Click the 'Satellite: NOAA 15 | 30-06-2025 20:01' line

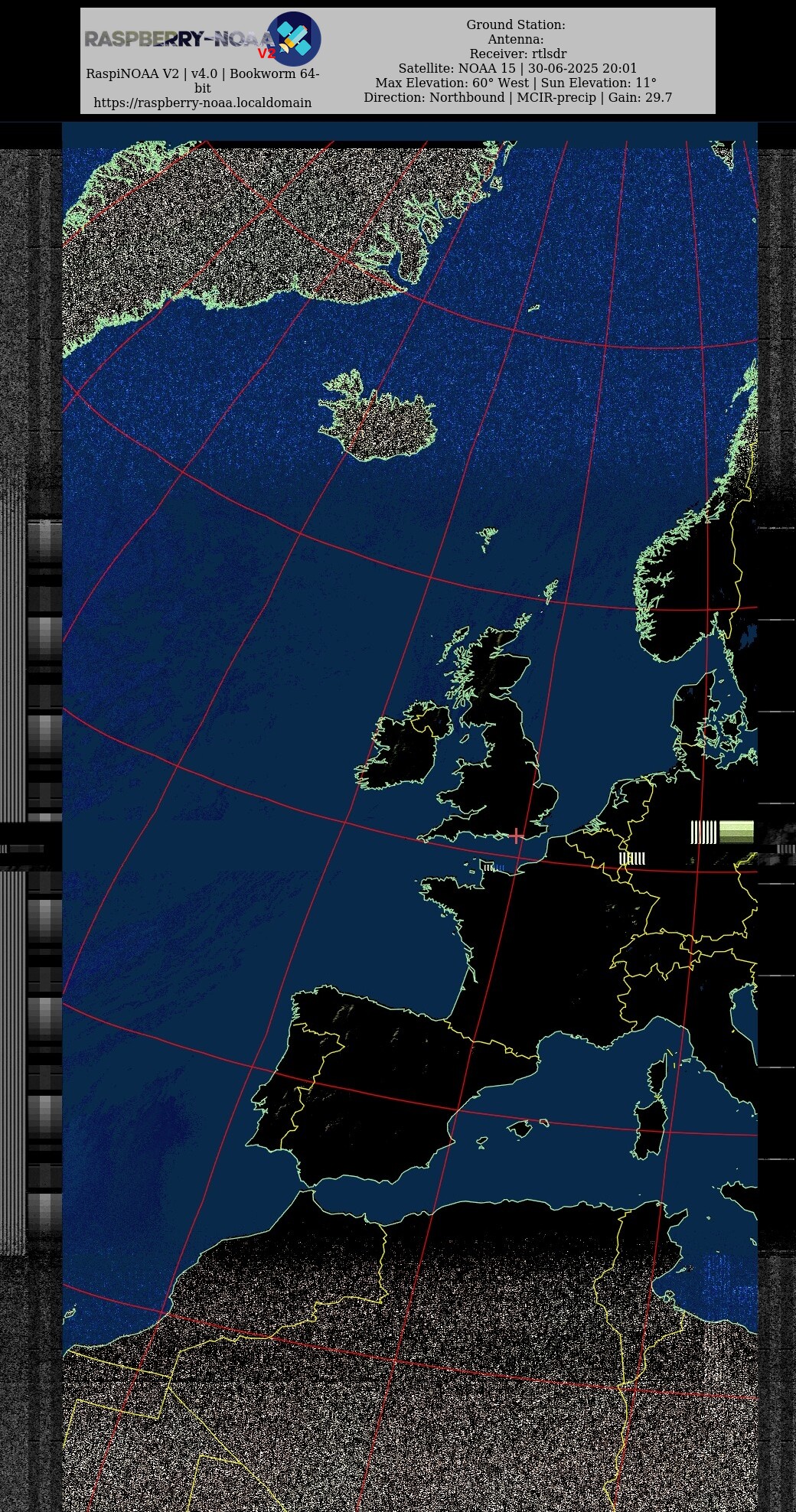click(x=517, y=68)
